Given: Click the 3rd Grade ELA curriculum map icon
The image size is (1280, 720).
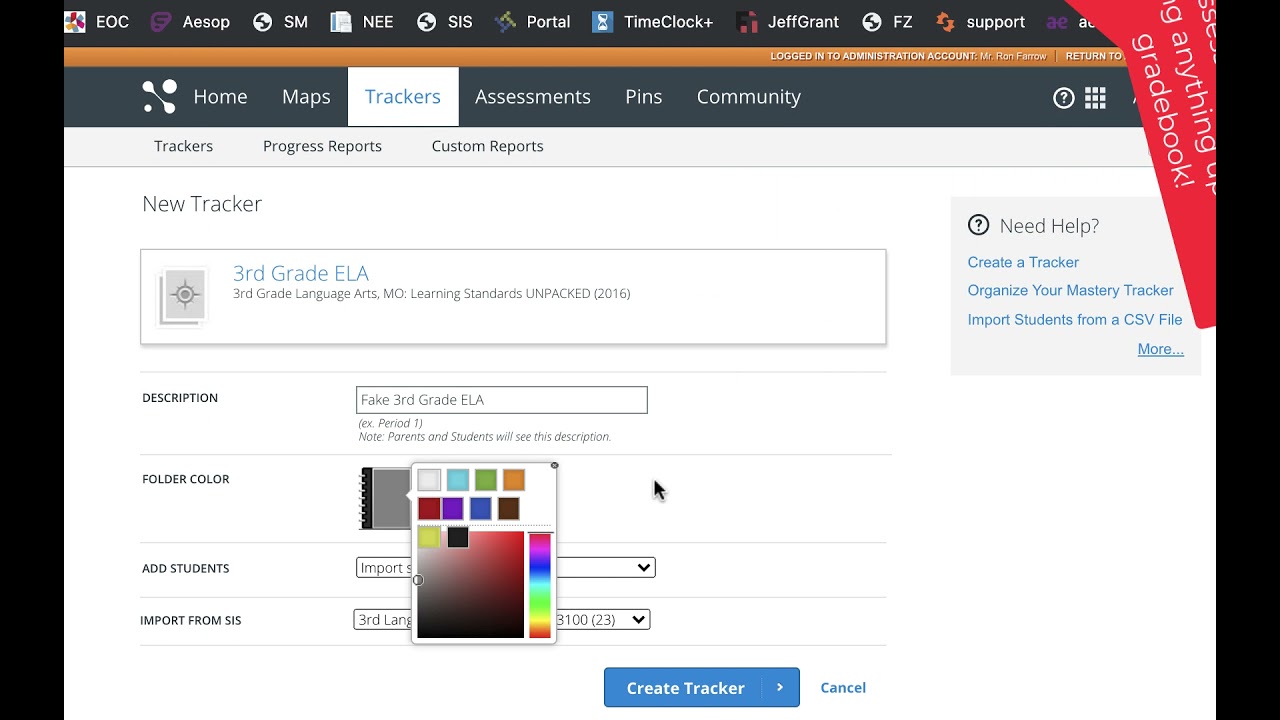Looking at the screenshot, I should click(x=184, y=296).
